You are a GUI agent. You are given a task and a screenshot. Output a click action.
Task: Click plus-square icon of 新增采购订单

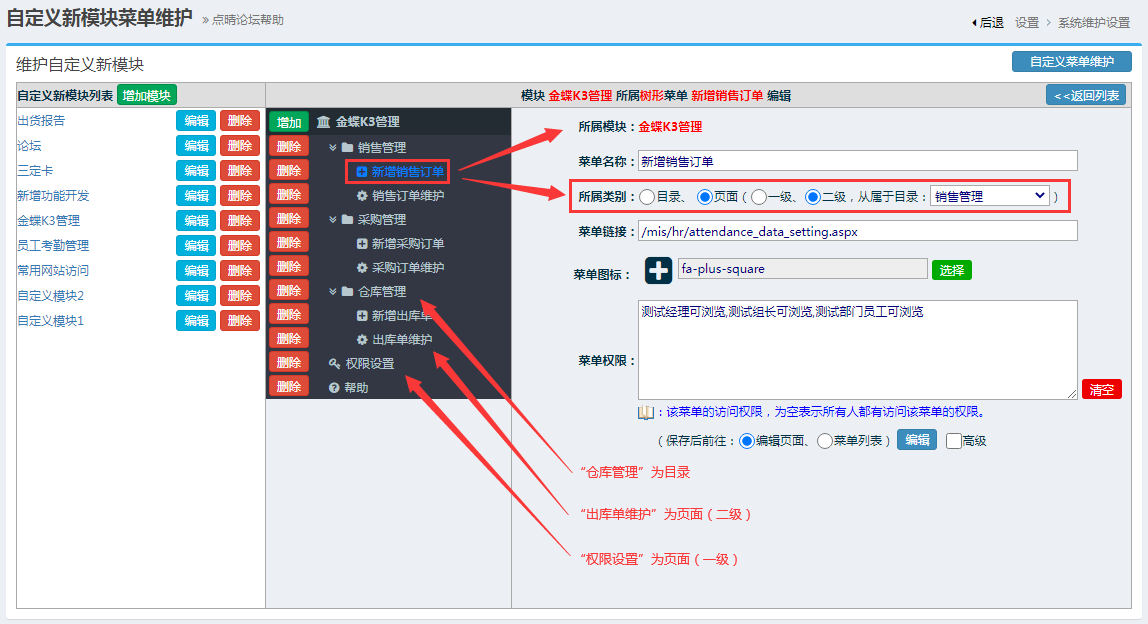click(x=362, y=243)
